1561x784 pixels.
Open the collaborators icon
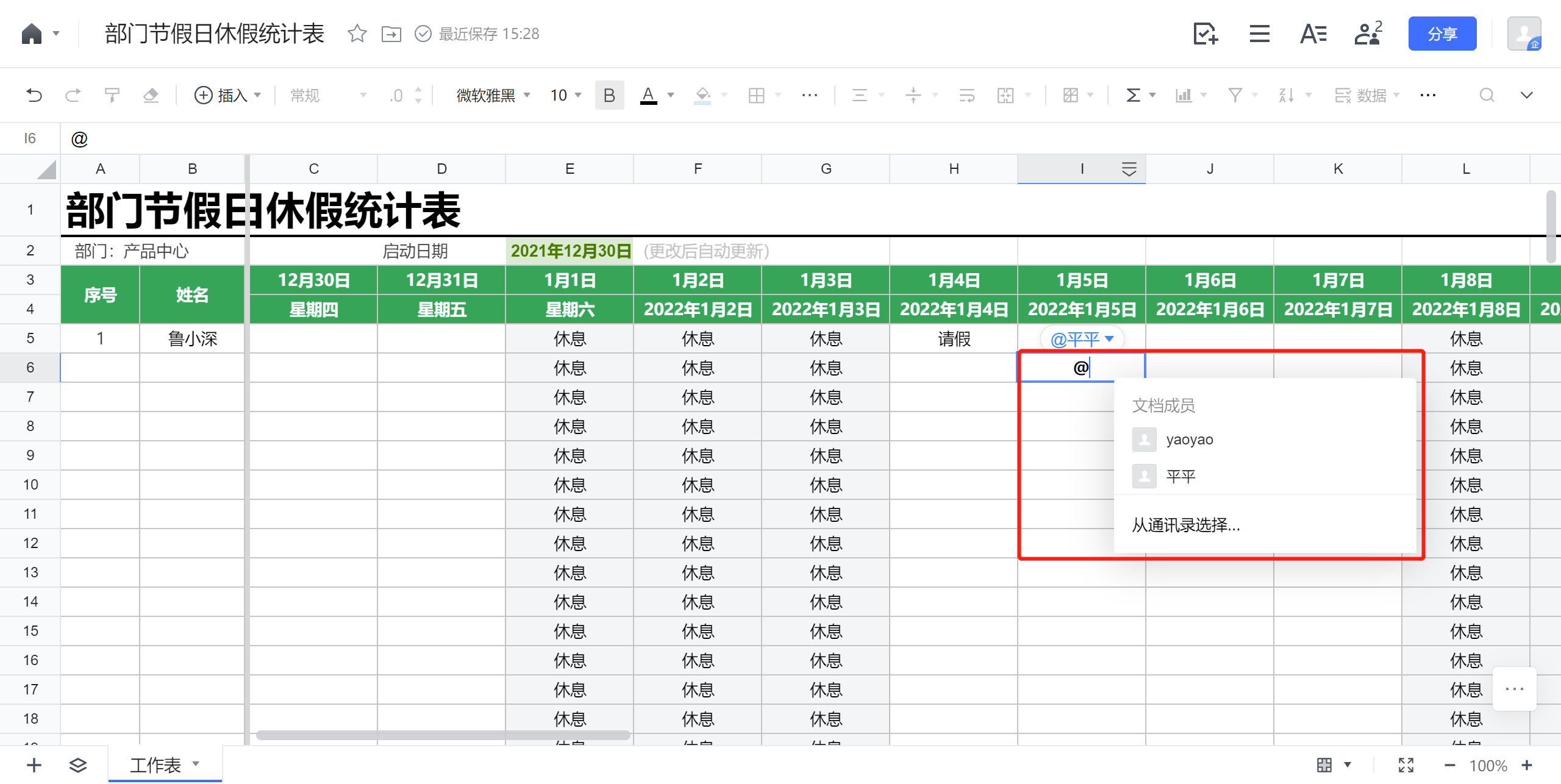pos(1368,34)
